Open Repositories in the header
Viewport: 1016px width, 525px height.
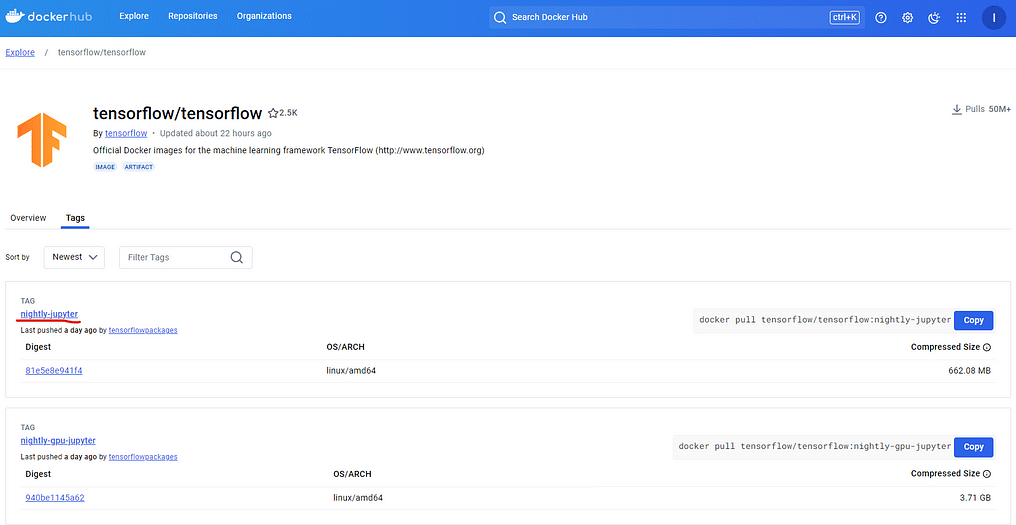192,16
